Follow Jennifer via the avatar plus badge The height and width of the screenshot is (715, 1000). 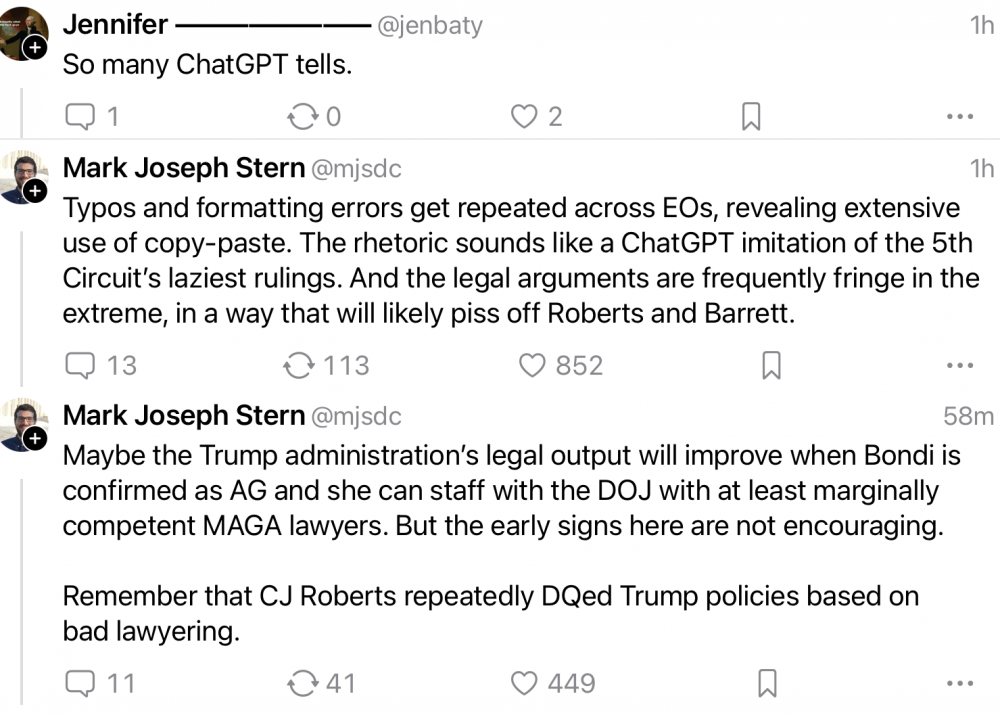34,47
